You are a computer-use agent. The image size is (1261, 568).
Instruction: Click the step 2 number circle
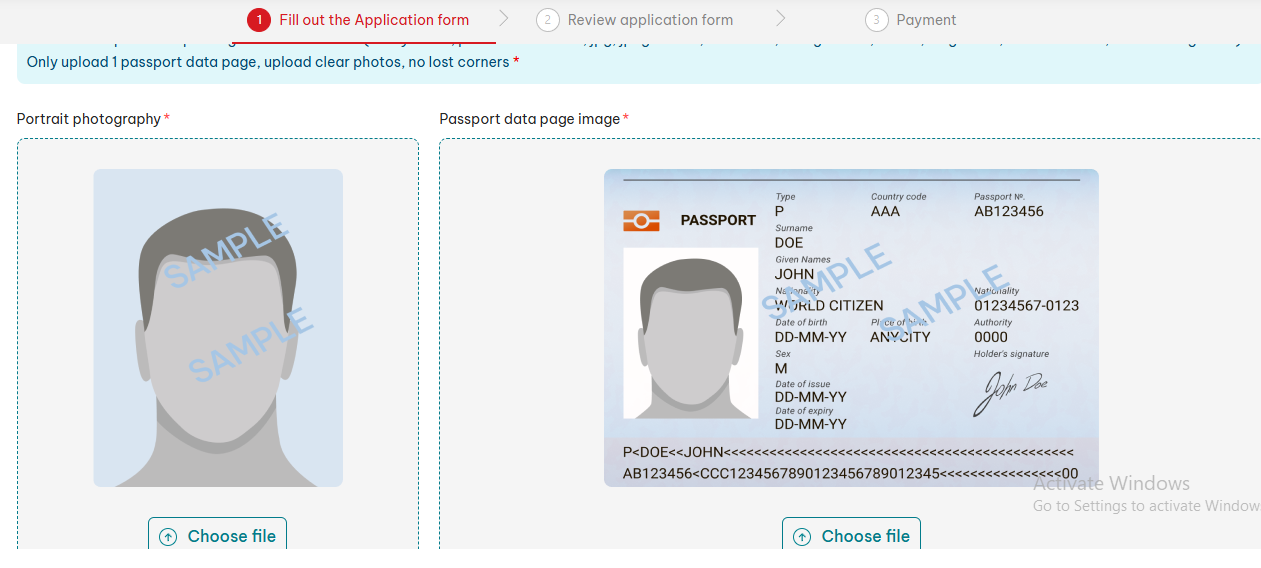point(547,20)
